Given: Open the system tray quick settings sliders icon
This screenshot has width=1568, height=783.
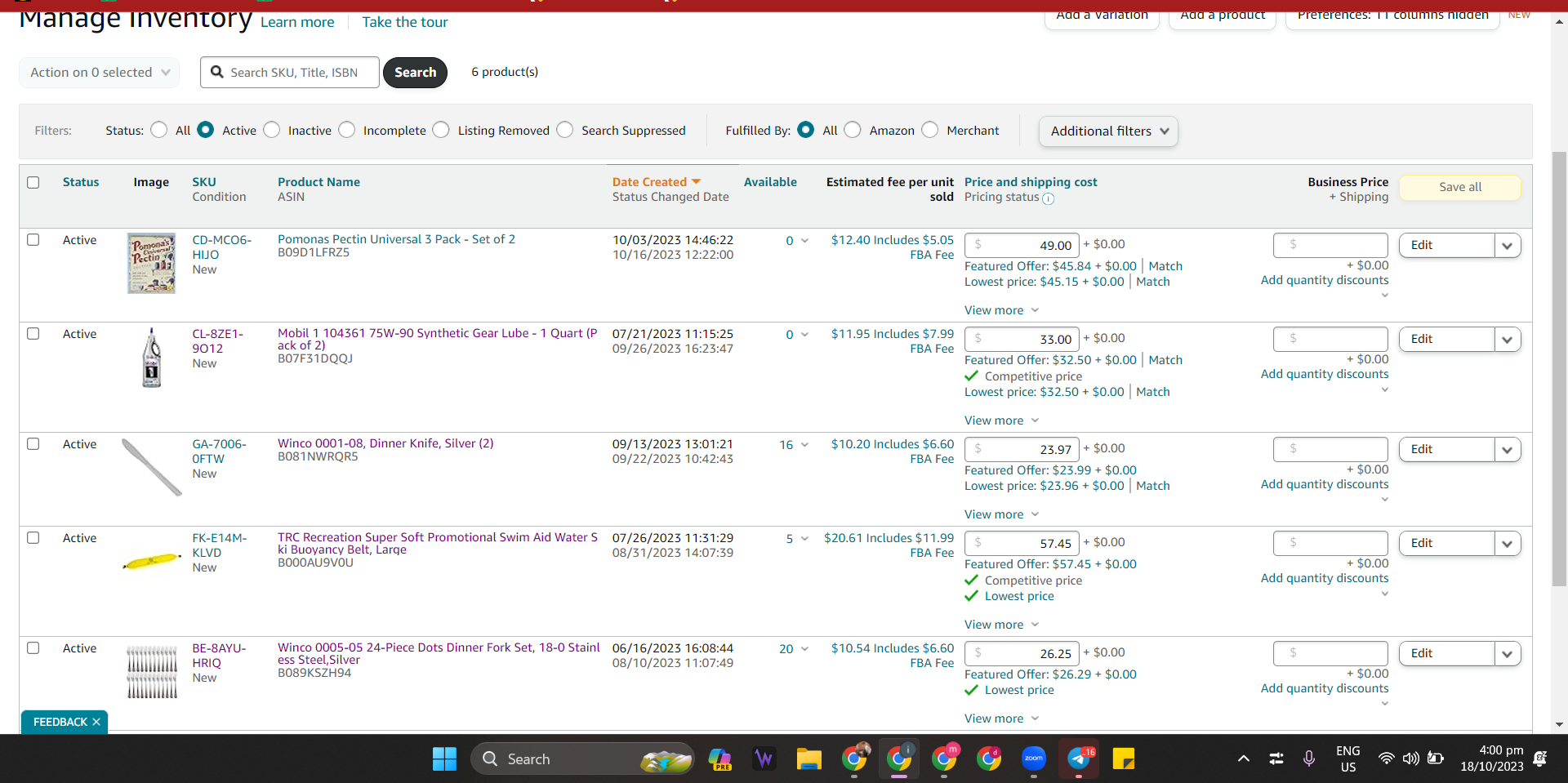Looking at the screenshot, I should pyautogui.click(x=1276, y=759).
